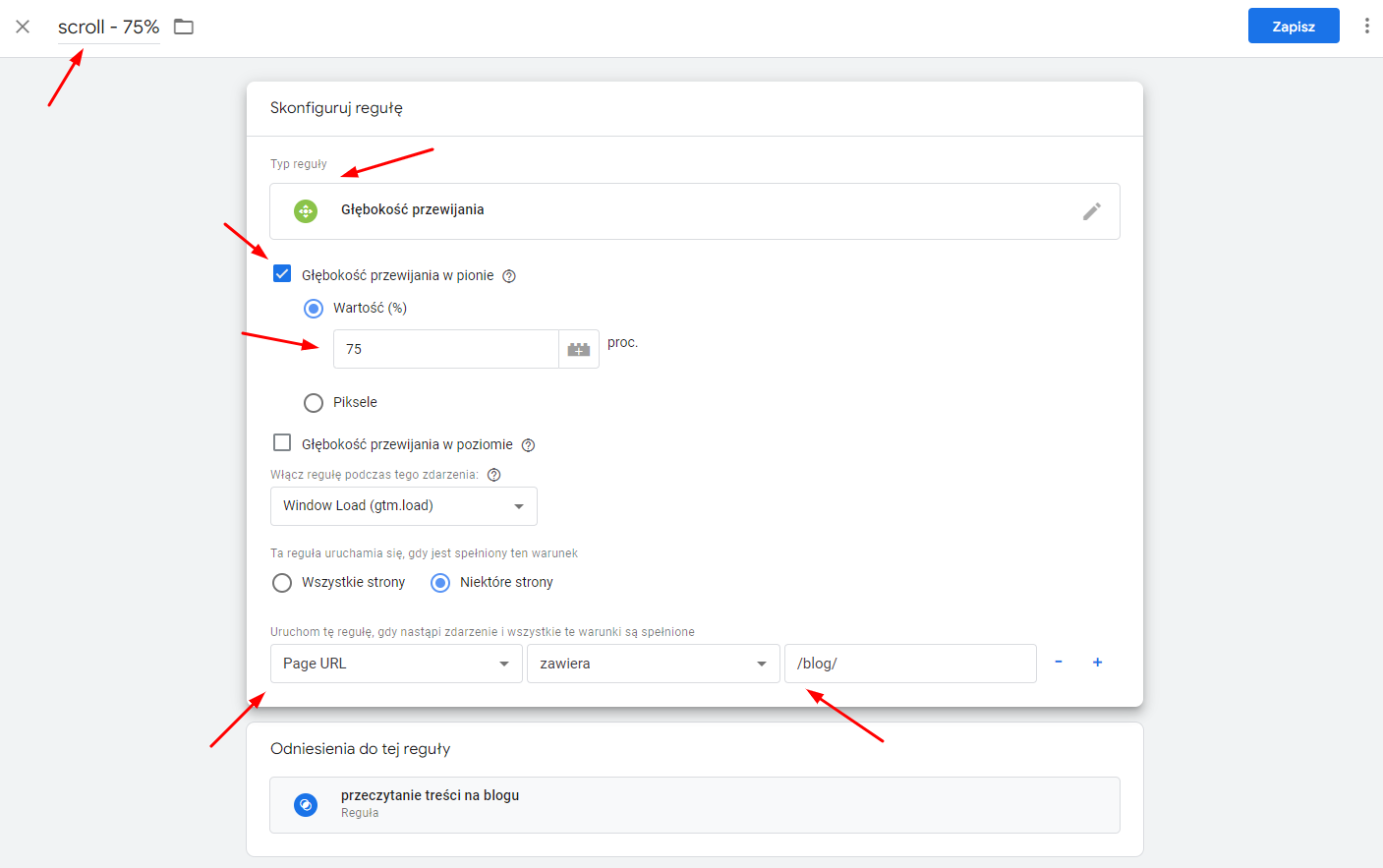
Task: Click the Zapisz button
Action: click(1294, 26)
